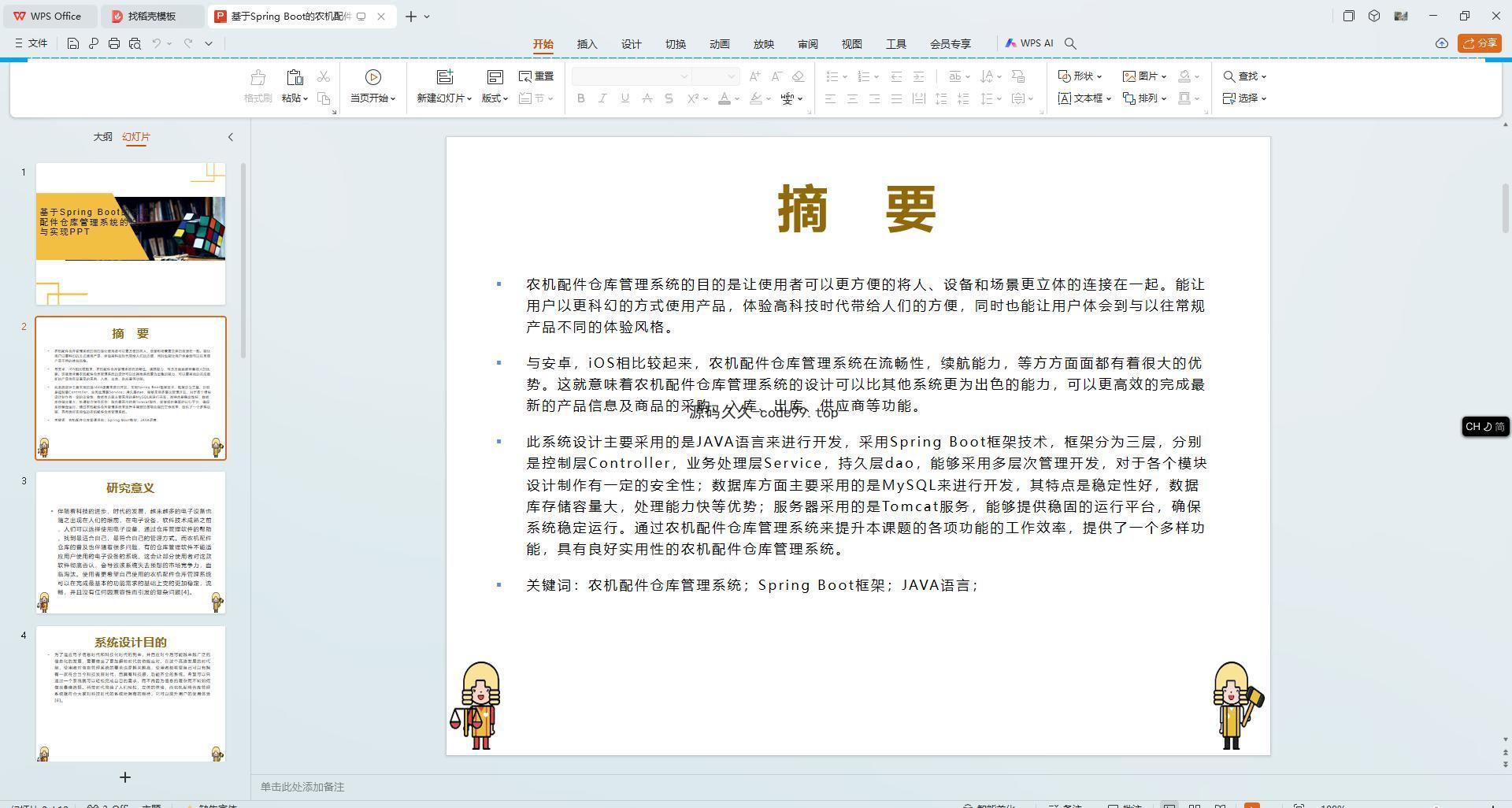Viewport: 1512px width, 808px height.
Task: Click the Copy icon below scissors
Action: (x=324, y=98)
